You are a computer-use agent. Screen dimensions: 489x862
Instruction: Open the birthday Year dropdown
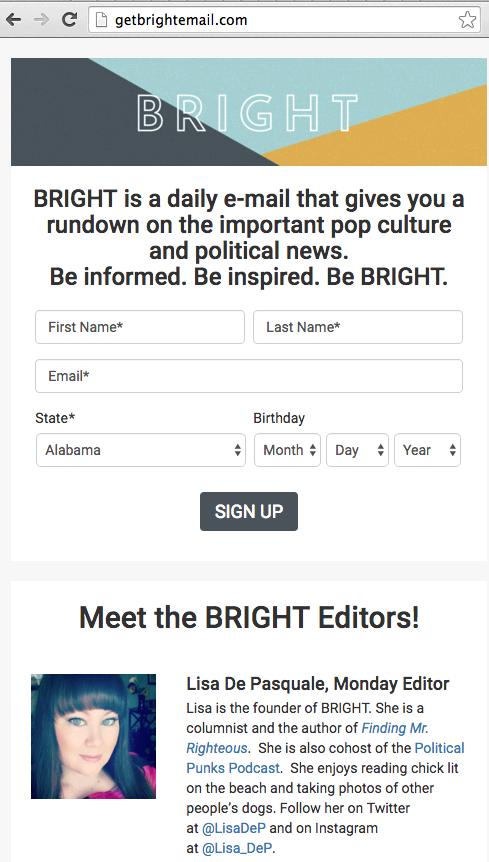427,450
